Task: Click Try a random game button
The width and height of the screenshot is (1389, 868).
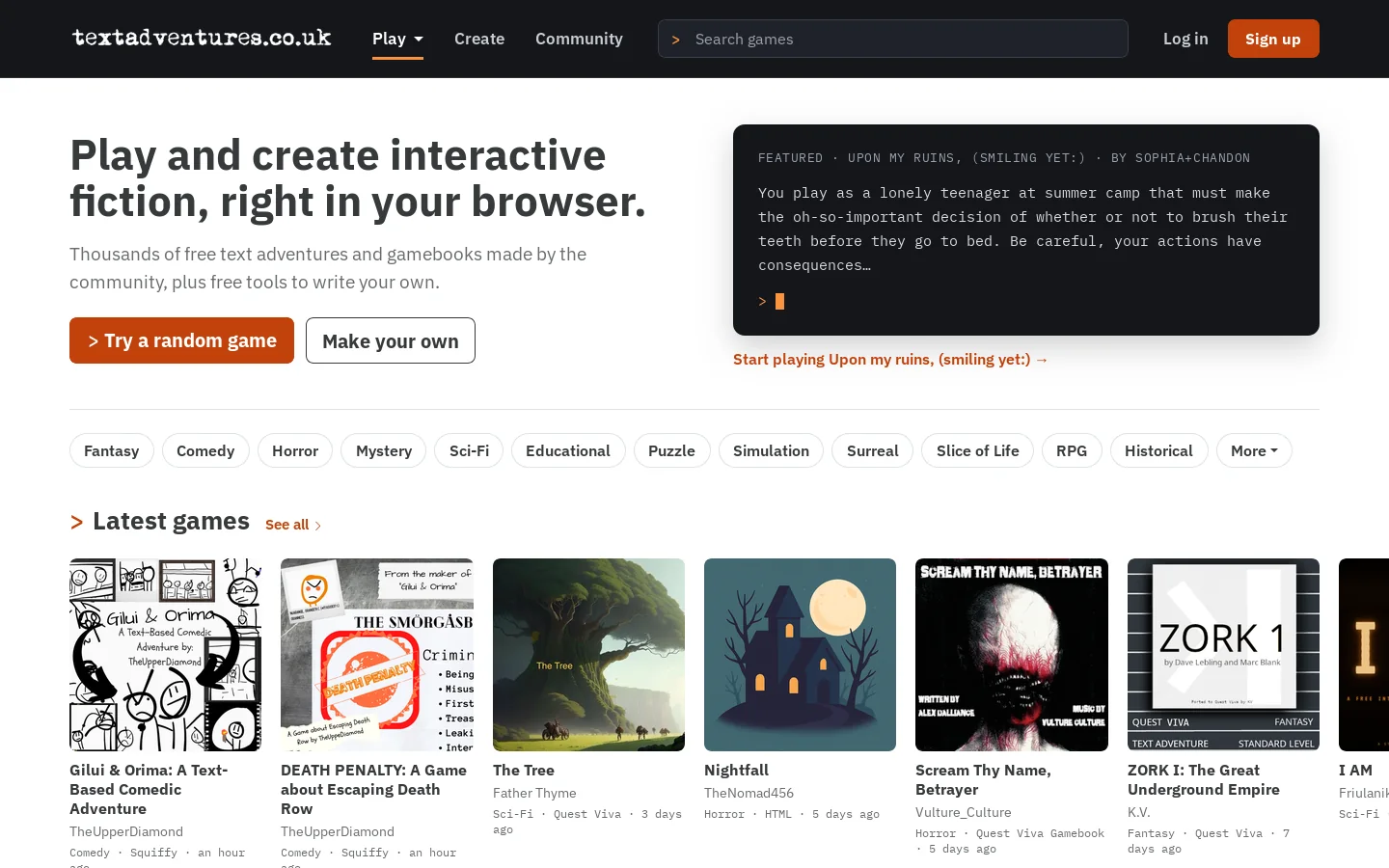Action: [x=181, y=340]
